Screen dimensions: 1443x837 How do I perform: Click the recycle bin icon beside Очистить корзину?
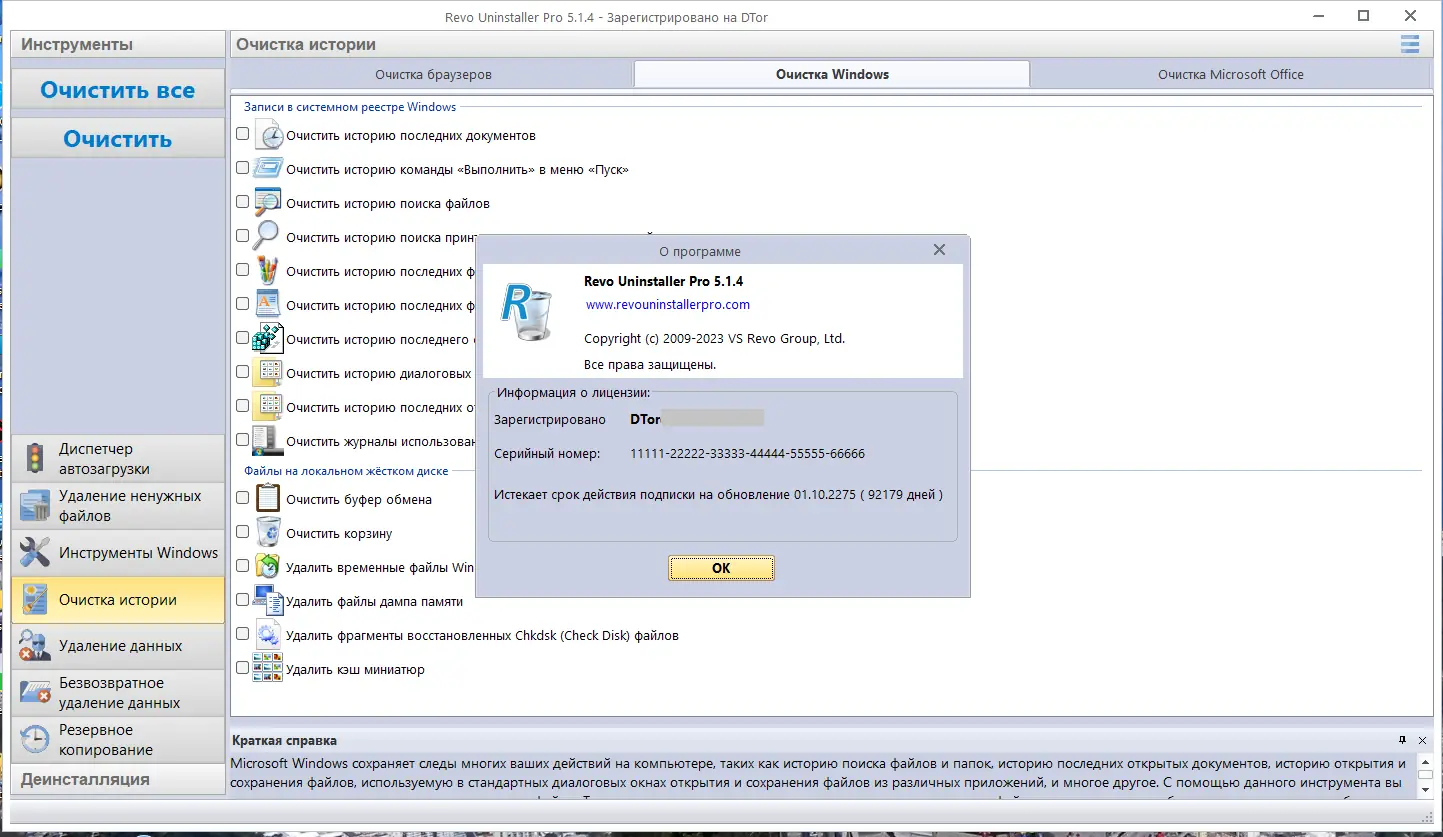point(266,531)
